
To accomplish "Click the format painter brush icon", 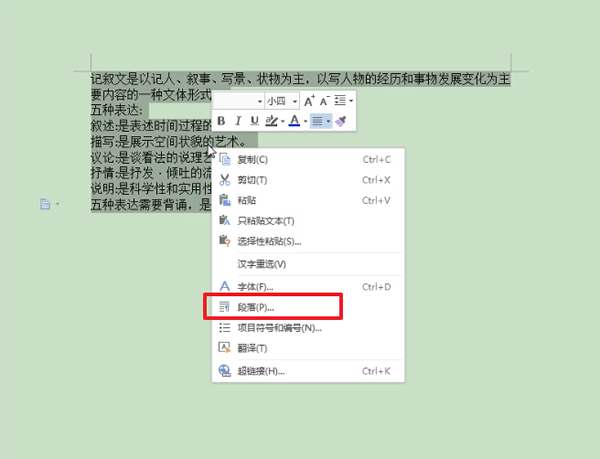I will [341, 121].
